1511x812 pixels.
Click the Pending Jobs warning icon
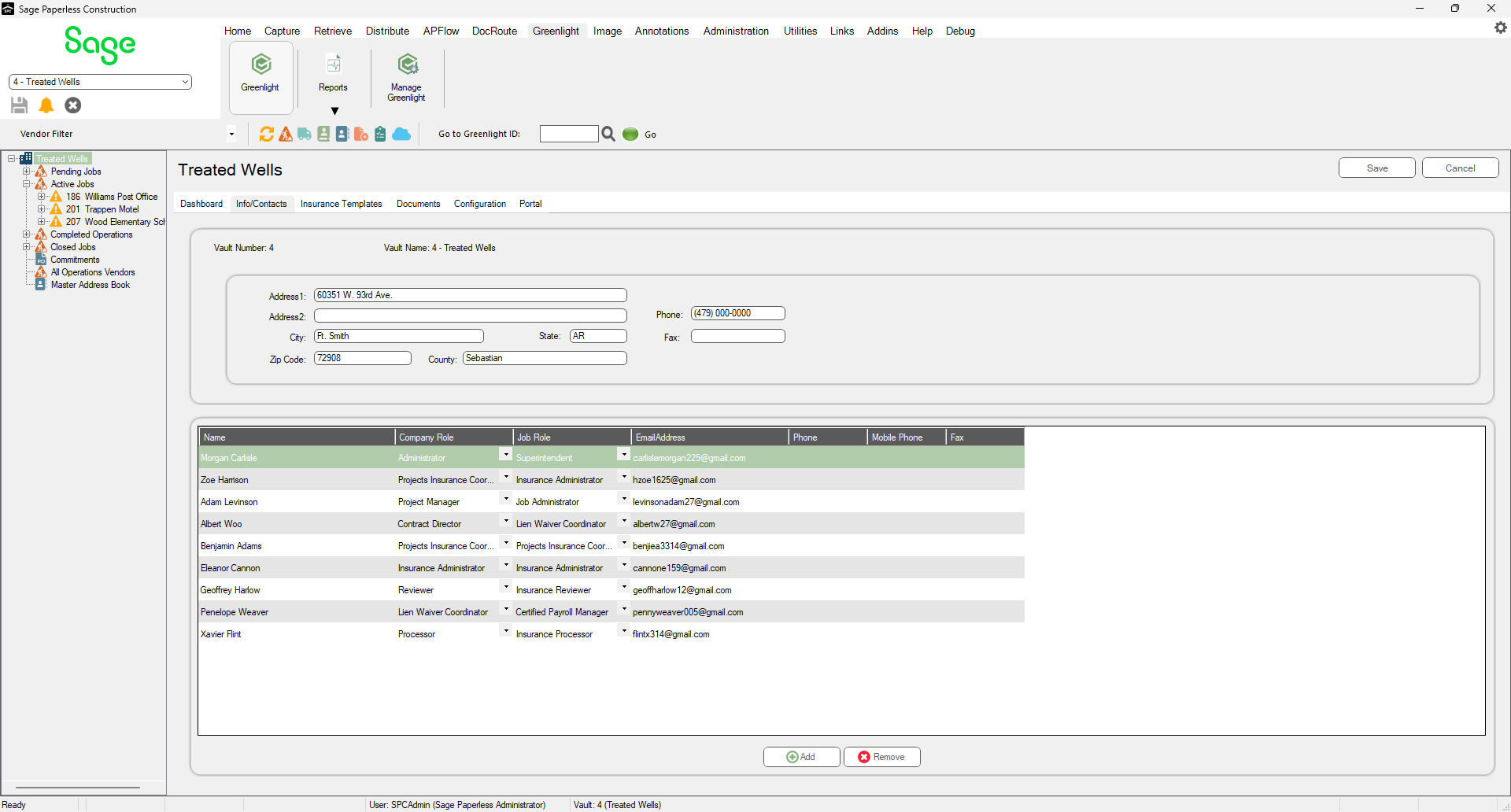click(x=41, y=172)
